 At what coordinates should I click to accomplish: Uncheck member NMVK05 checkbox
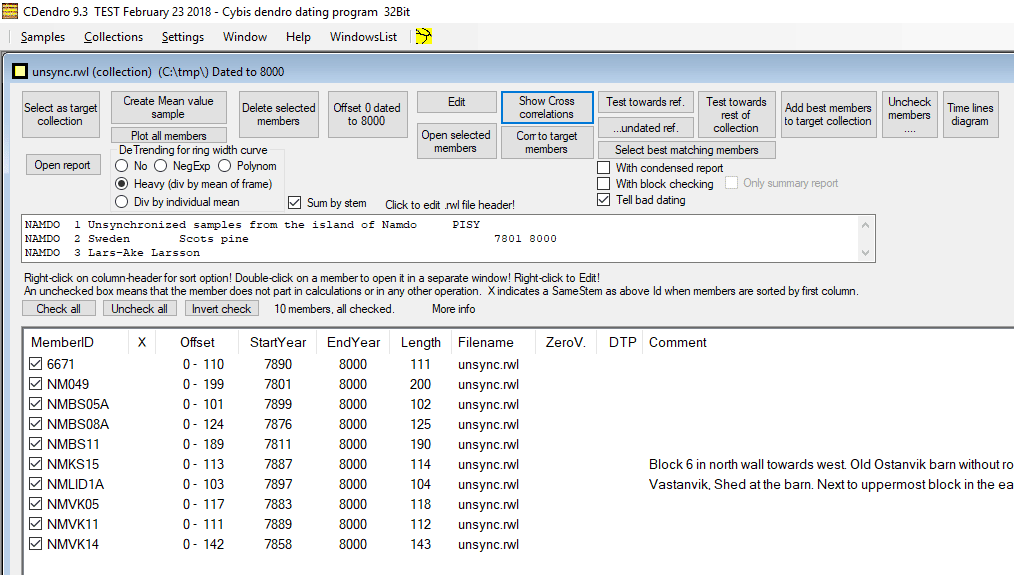tap(36, 504)
